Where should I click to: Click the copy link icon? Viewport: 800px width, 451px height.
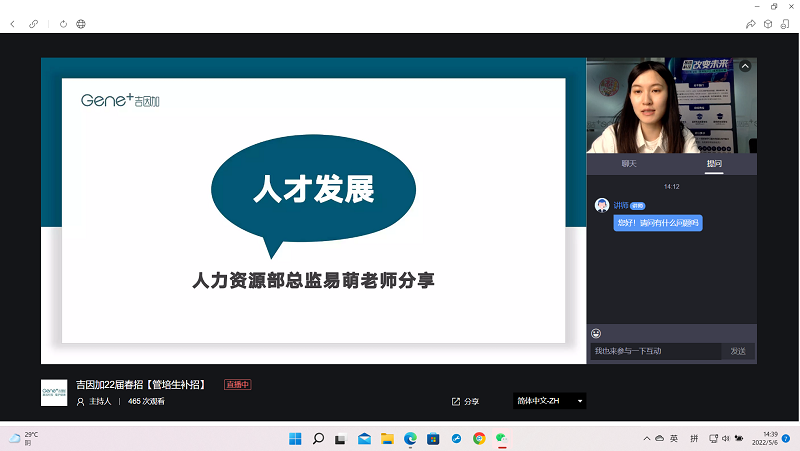pyautogui.click(x=34, y=23)
